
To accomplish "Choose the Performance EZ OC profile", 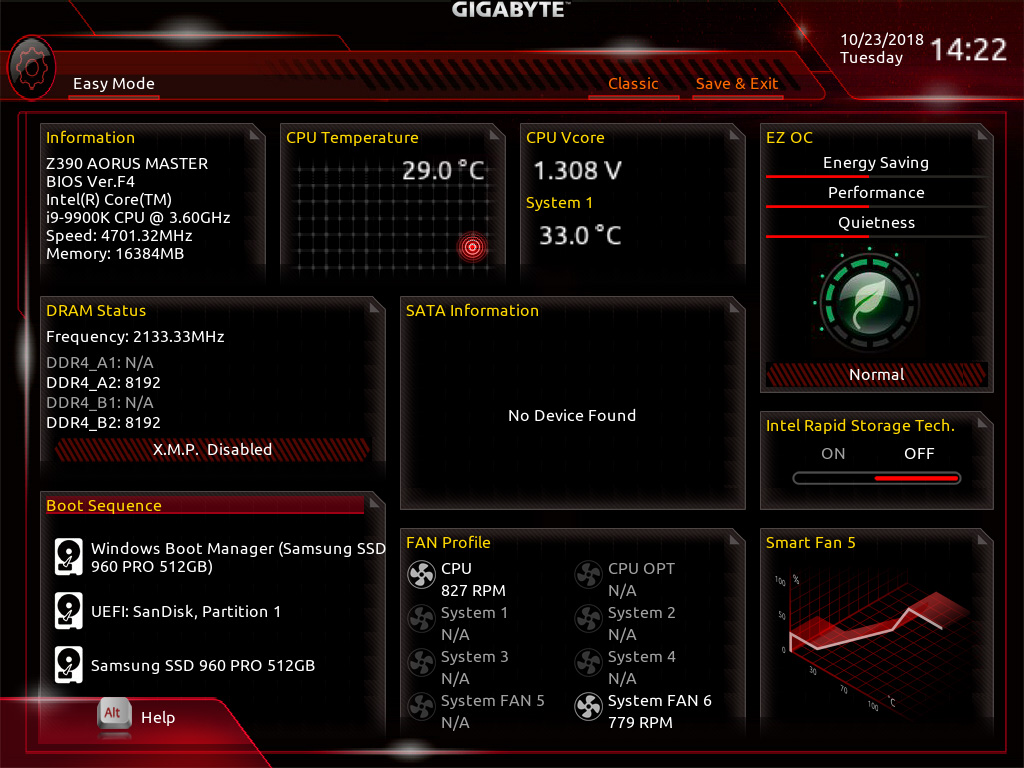I will (x=876, y=193).
